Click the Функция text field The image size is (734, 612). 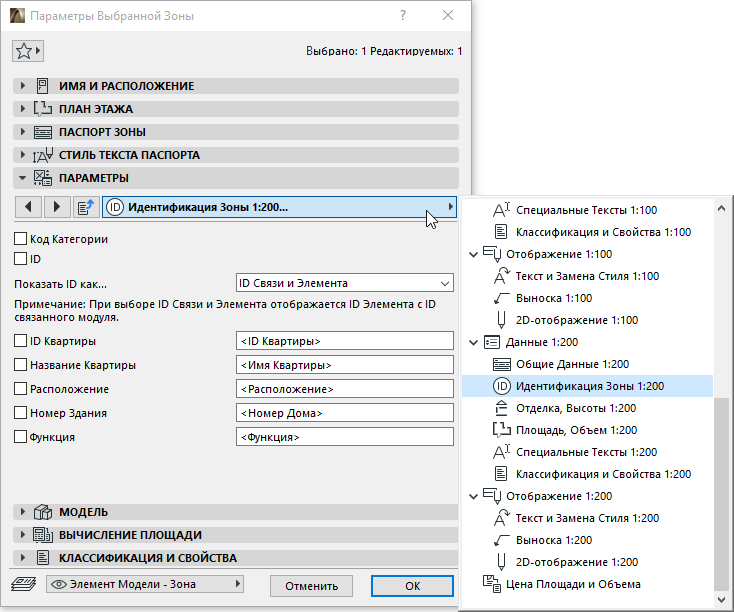coord(345,436)
